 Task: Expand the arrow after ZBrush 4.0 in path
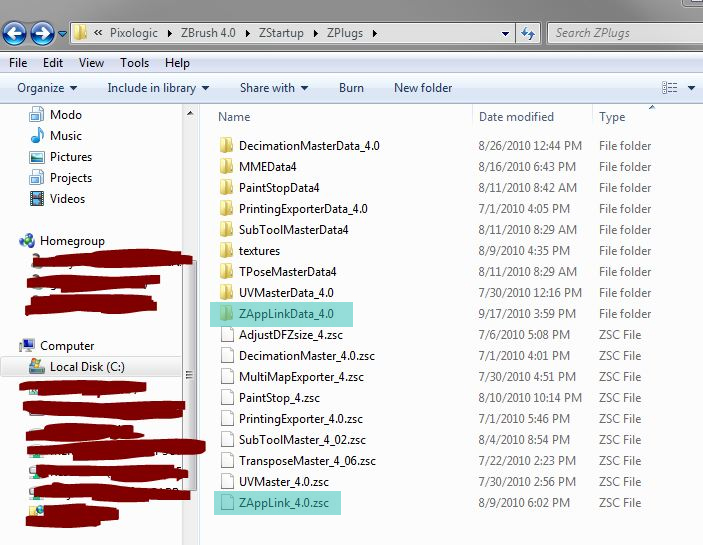coord(247,34)
